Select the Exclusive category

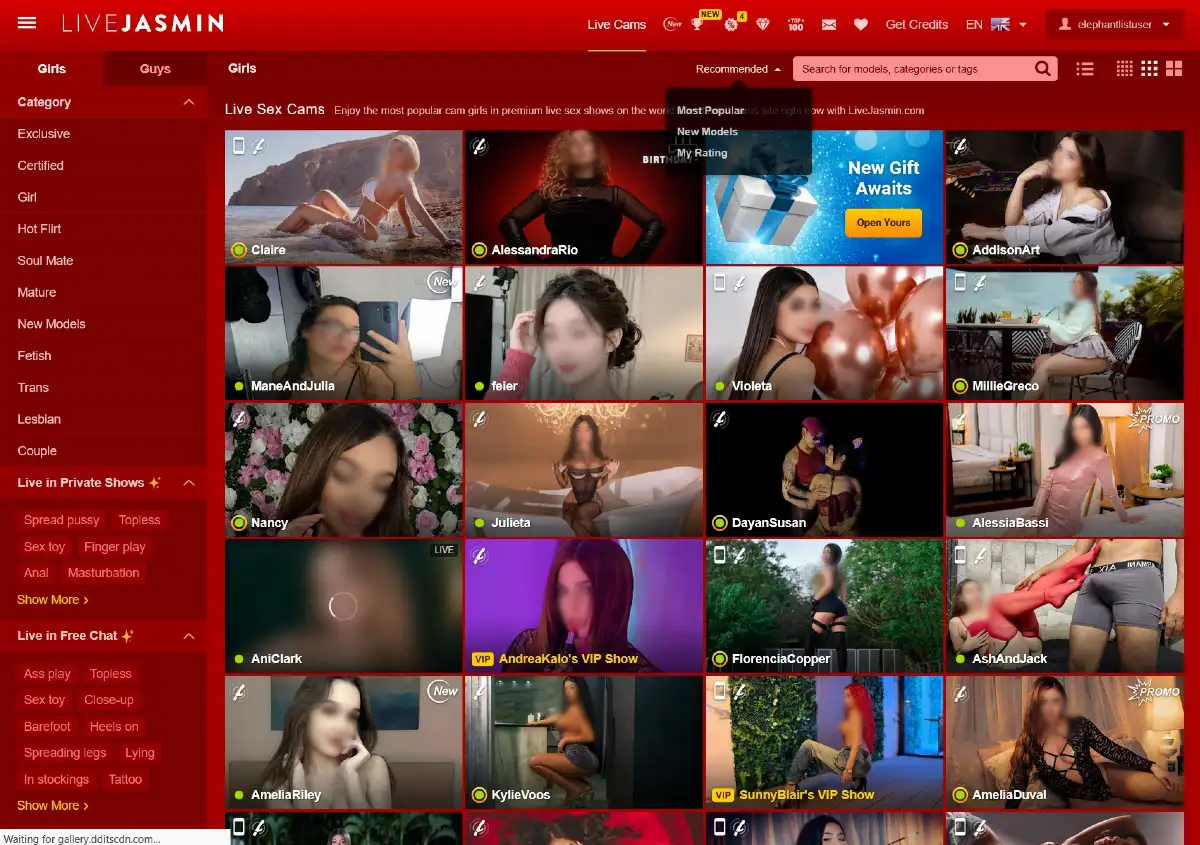pyautogui.click(x=44, y=134)
